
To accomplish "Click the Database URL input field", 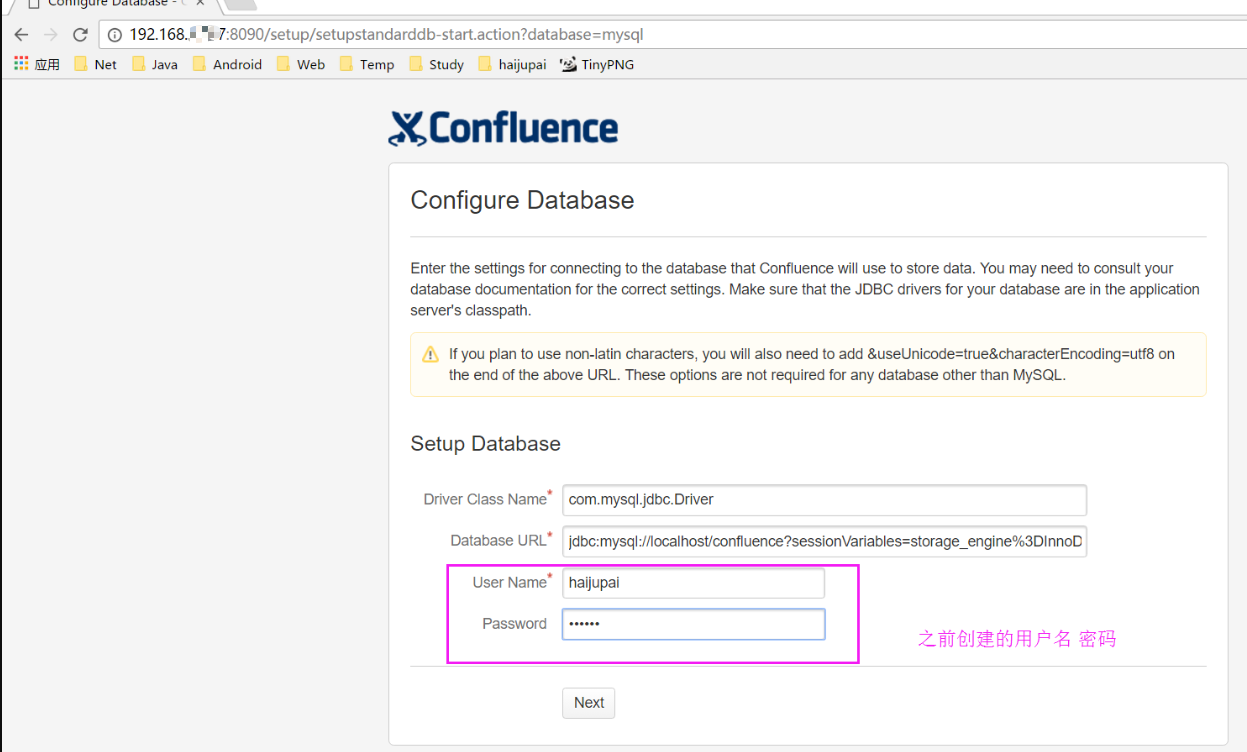I will (x=824, y=541).
